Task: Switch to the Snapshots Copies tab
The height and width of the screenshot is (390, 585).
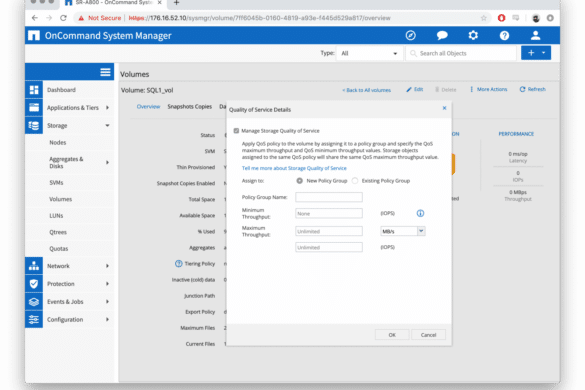Action: 190,106
